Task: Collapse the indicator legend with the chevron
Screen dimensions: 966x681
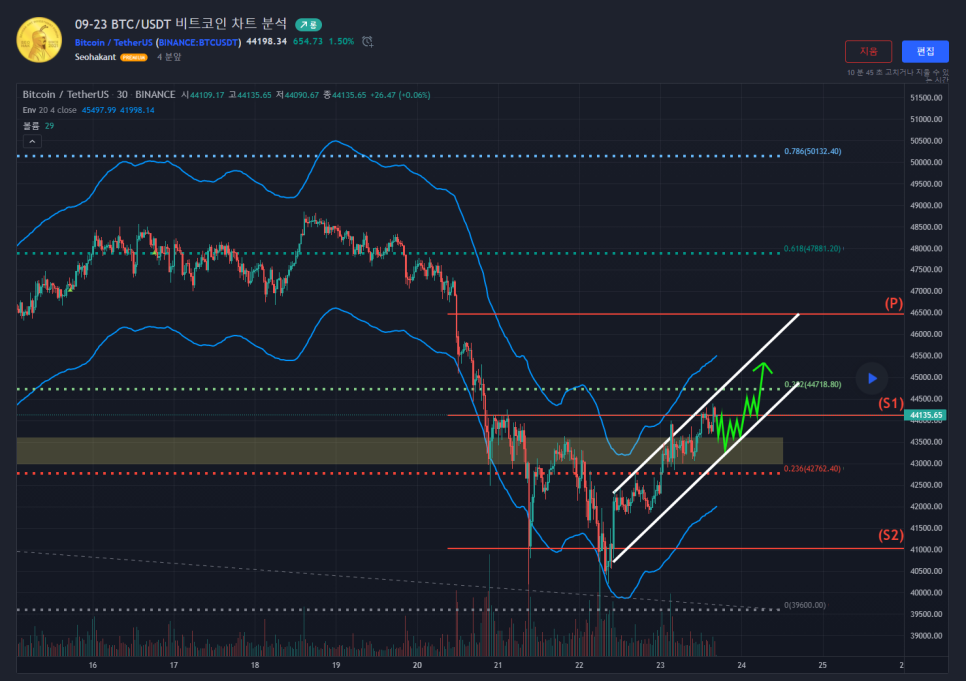Action: (x=31, y=142)
